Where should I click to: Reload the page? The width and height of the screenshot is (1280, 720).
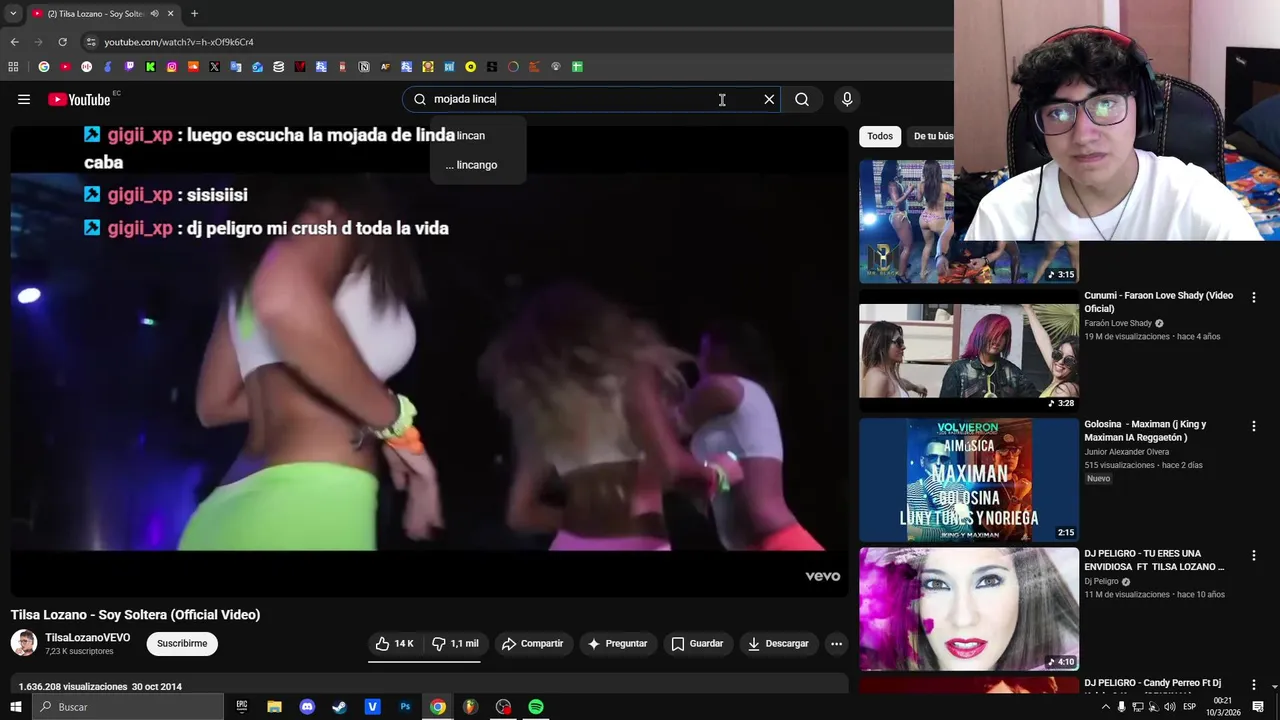click(62, 42)
